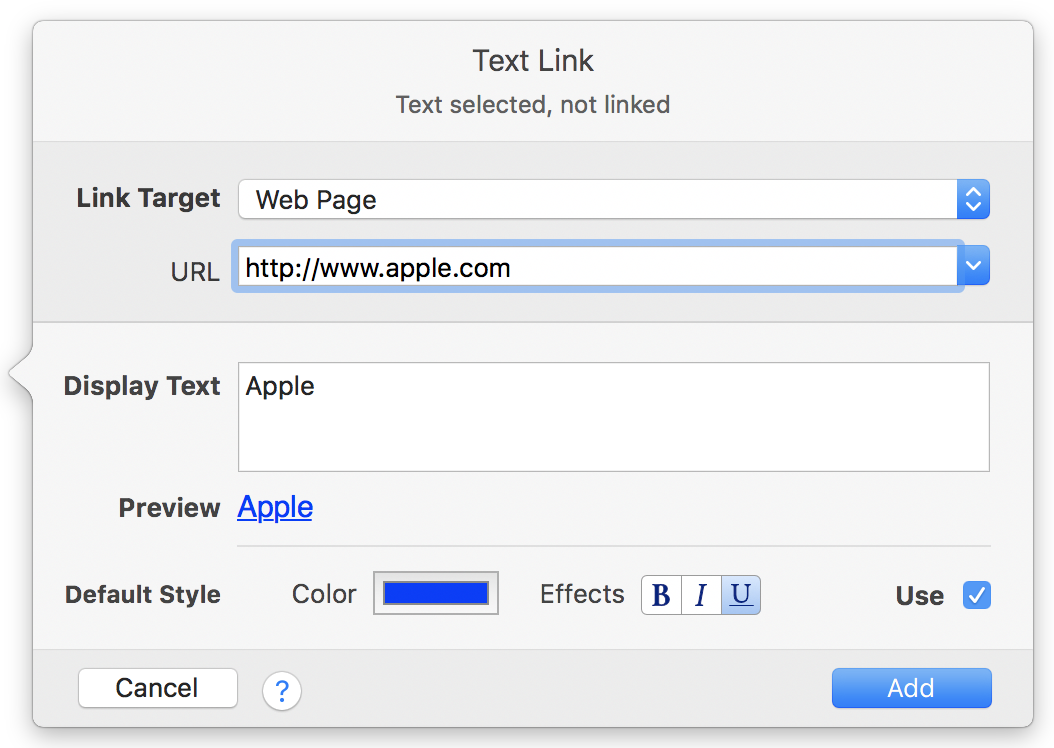Toggle the Italic effect button
Viewport: 1054px width, 748px height.
click(x=701, y=595)
